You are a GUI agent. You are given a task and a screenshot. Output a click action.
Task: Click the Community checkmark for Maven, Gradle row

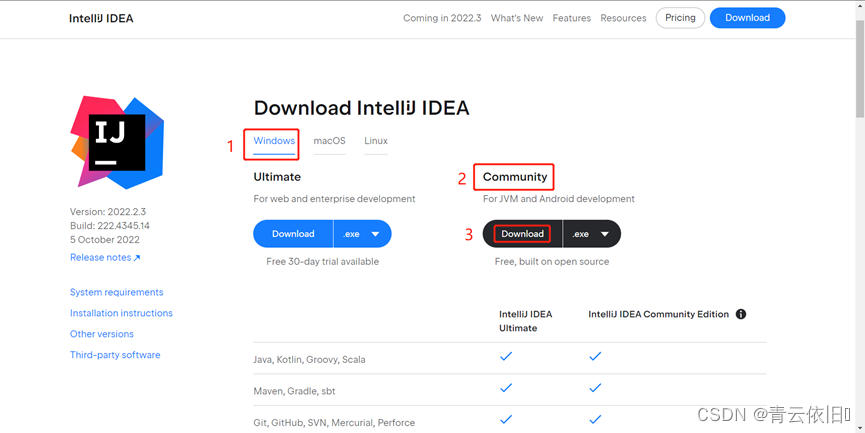595,388
